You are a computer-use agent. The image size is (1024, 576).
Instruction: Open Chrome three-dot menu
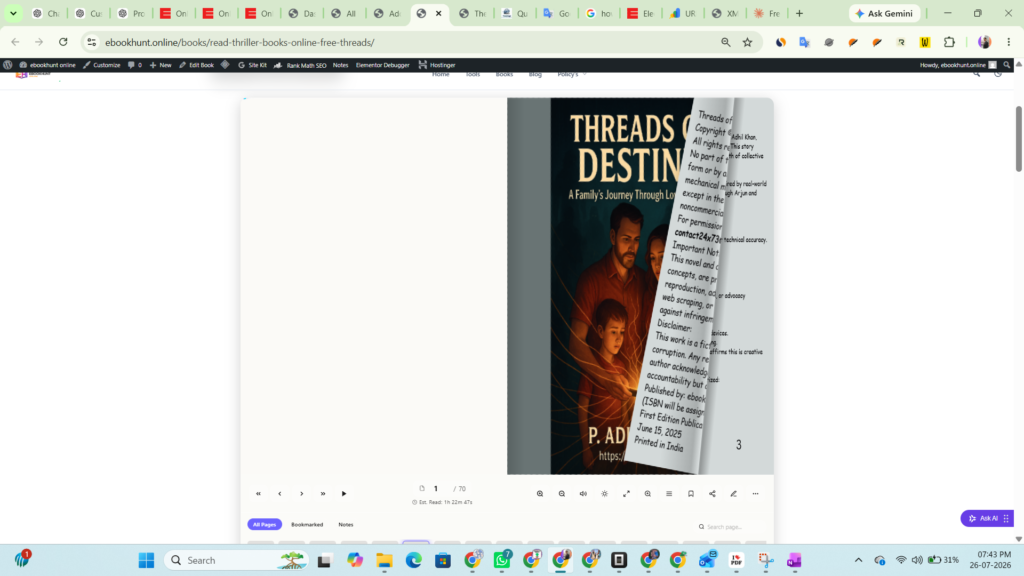tap(1009, 42)
